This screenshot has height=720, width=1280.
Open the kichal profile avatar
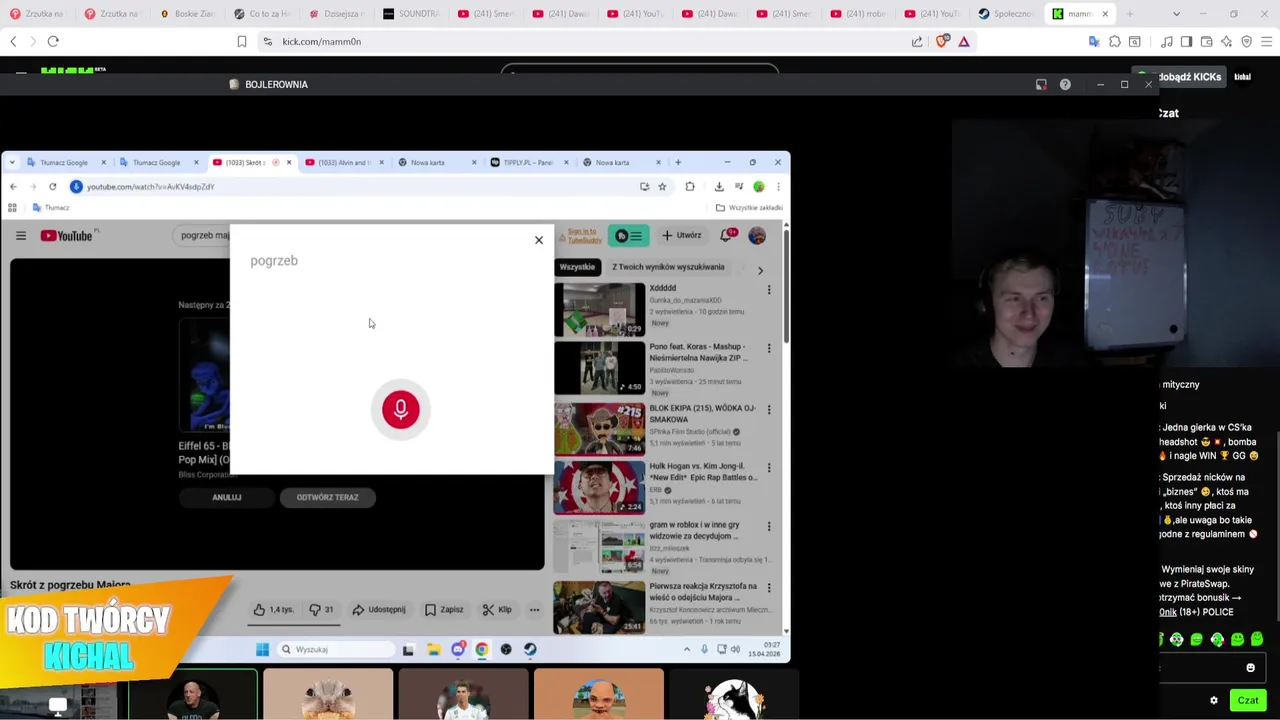(x=1243, y=77)
